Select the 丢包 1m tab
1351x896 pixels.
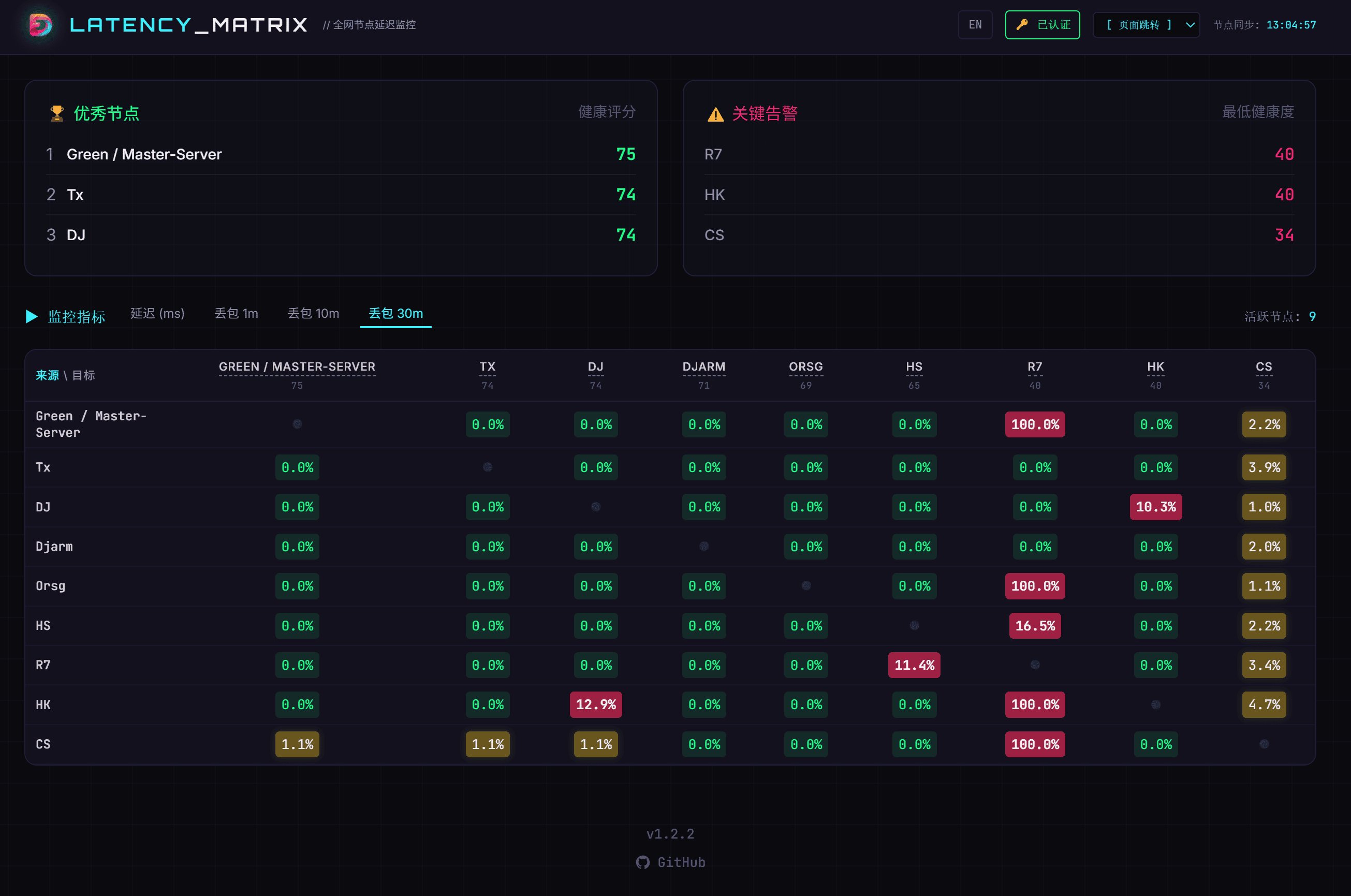tap(236, 313)
